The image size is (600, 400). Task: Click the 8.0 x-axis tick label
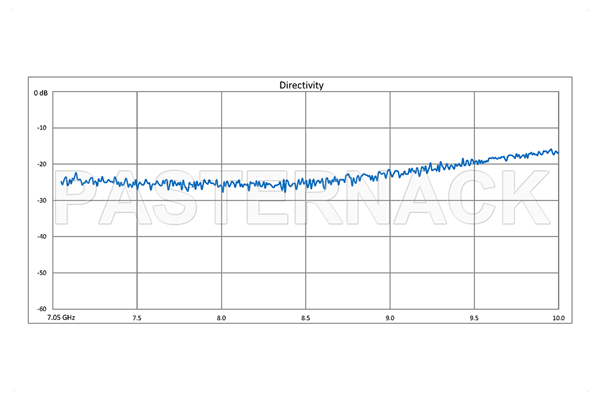pyautogui.click(x=221, y=318)
